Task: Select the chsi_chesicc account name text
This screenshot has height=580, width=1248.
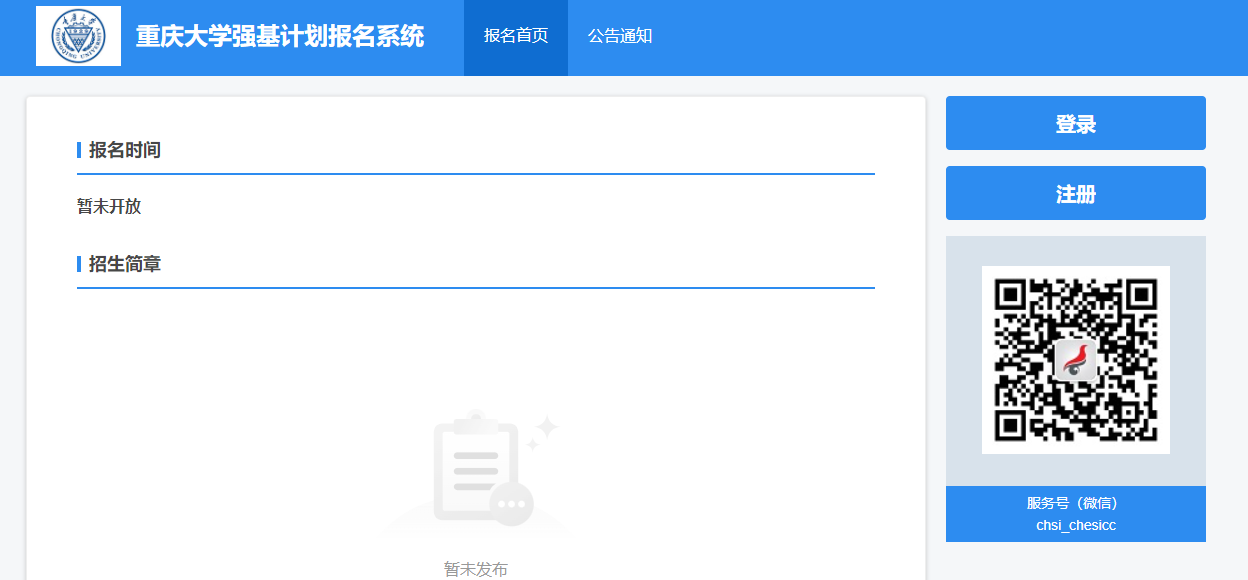Action: pos(1075,525)
